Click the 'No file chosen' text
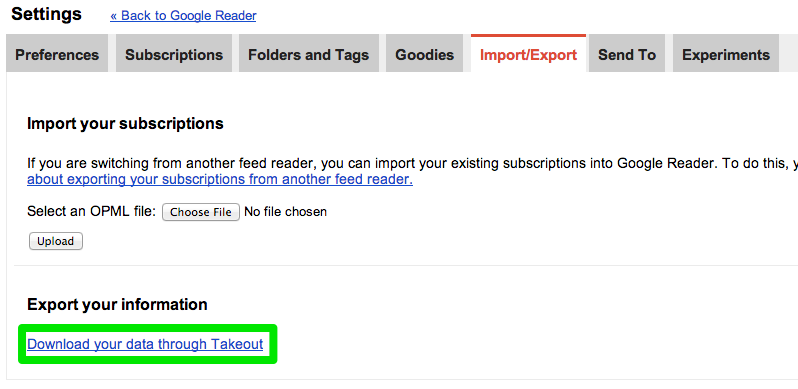The height and width of the screenshot is (389, 798). 286,211
